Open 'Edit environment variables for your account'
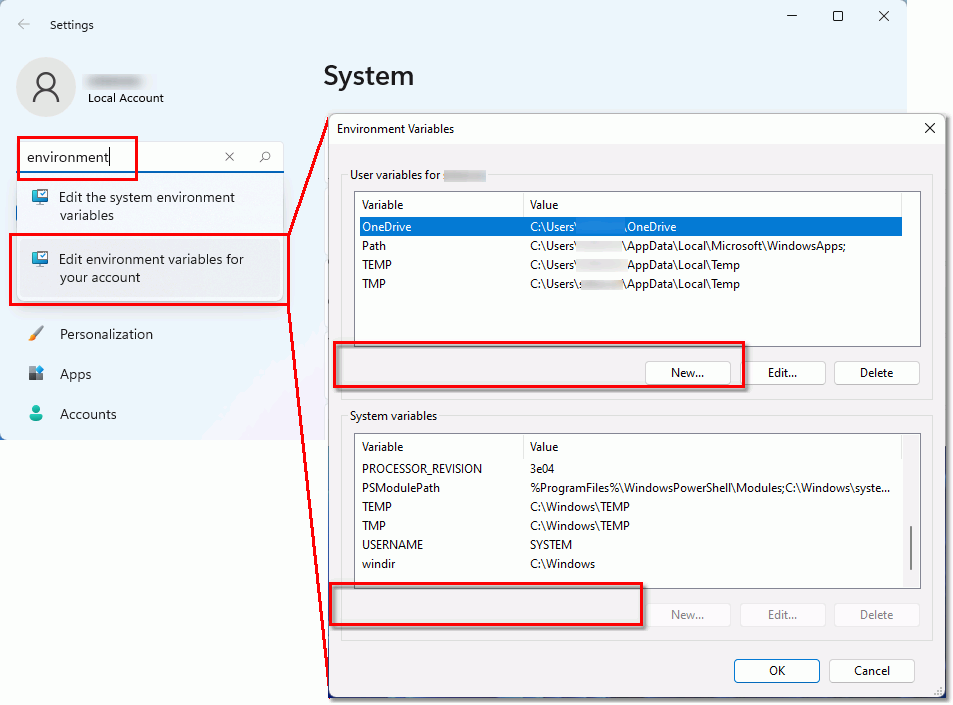This screenshot has width=953, height=705. pyautogui.click(x=150, y=268)
